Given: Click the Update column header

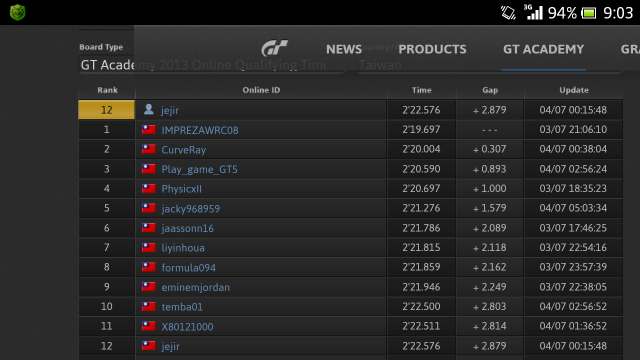Looking at the screenshot, I should pyautogui.click(x=573, y=90).
